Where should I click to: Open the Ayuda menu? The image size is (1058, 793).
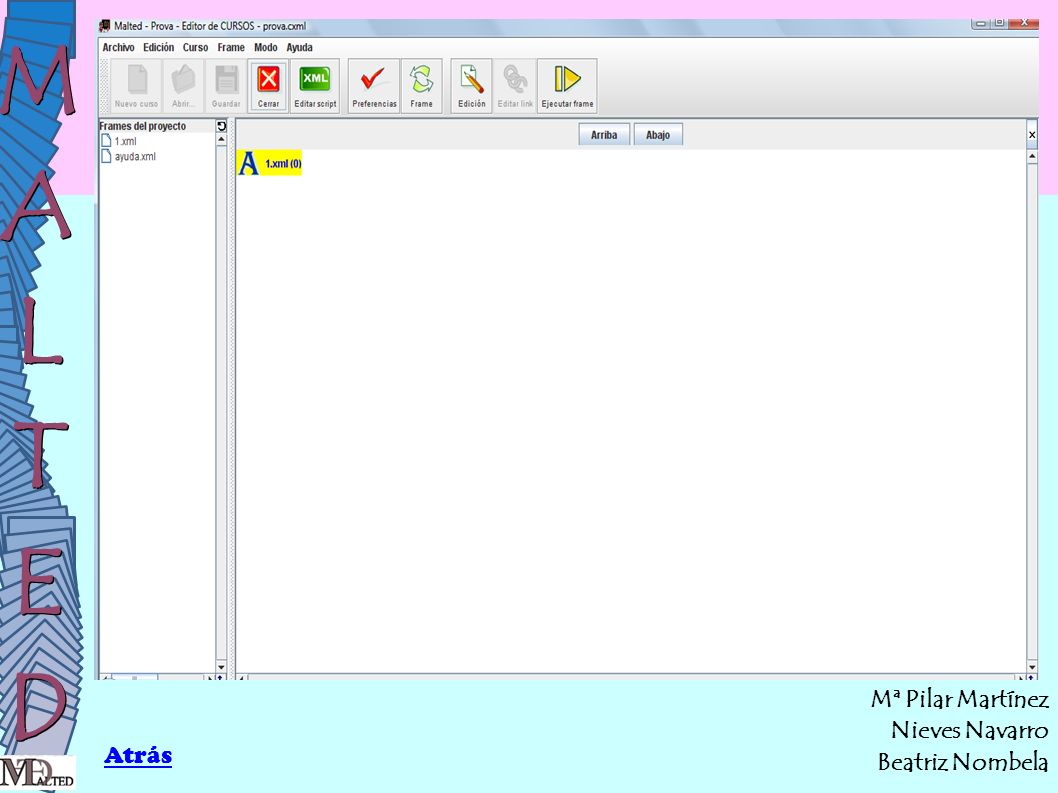click(300, 47)
